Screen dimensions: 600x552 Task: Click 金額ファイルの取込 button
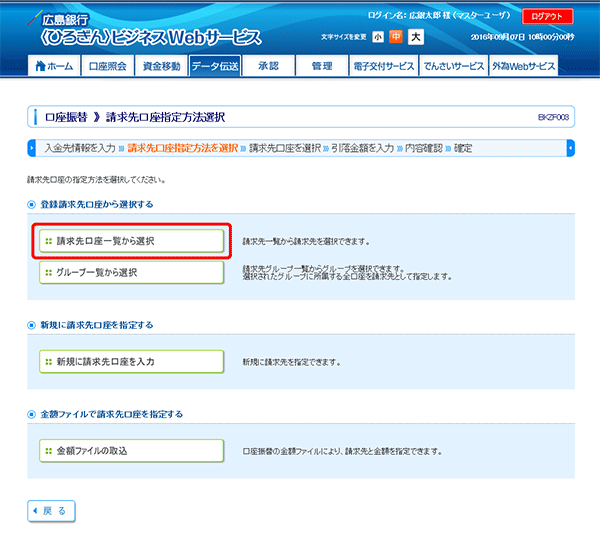click(x=131, y=451)
